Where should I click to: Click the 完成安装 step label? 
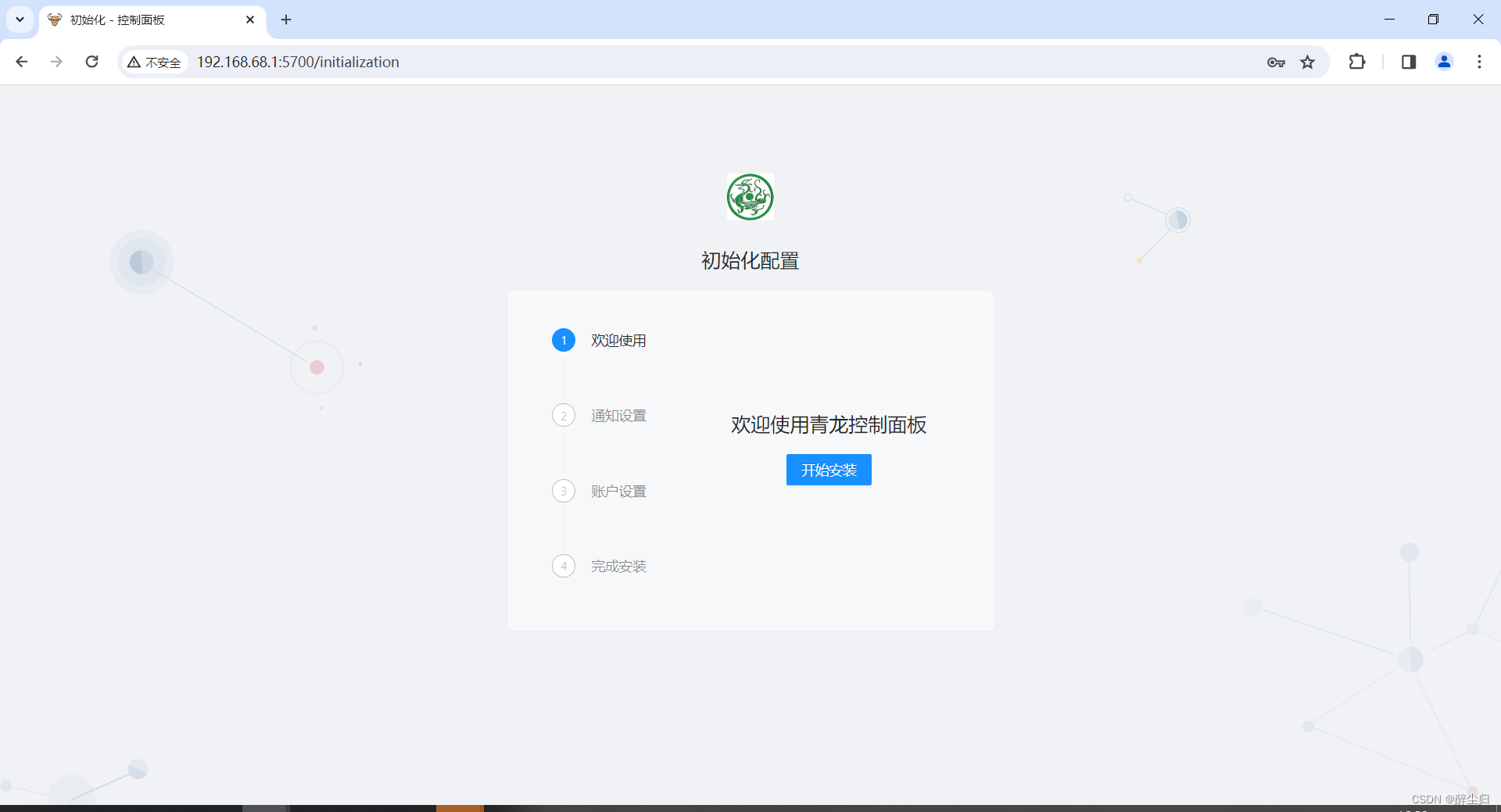coord(618,567)
